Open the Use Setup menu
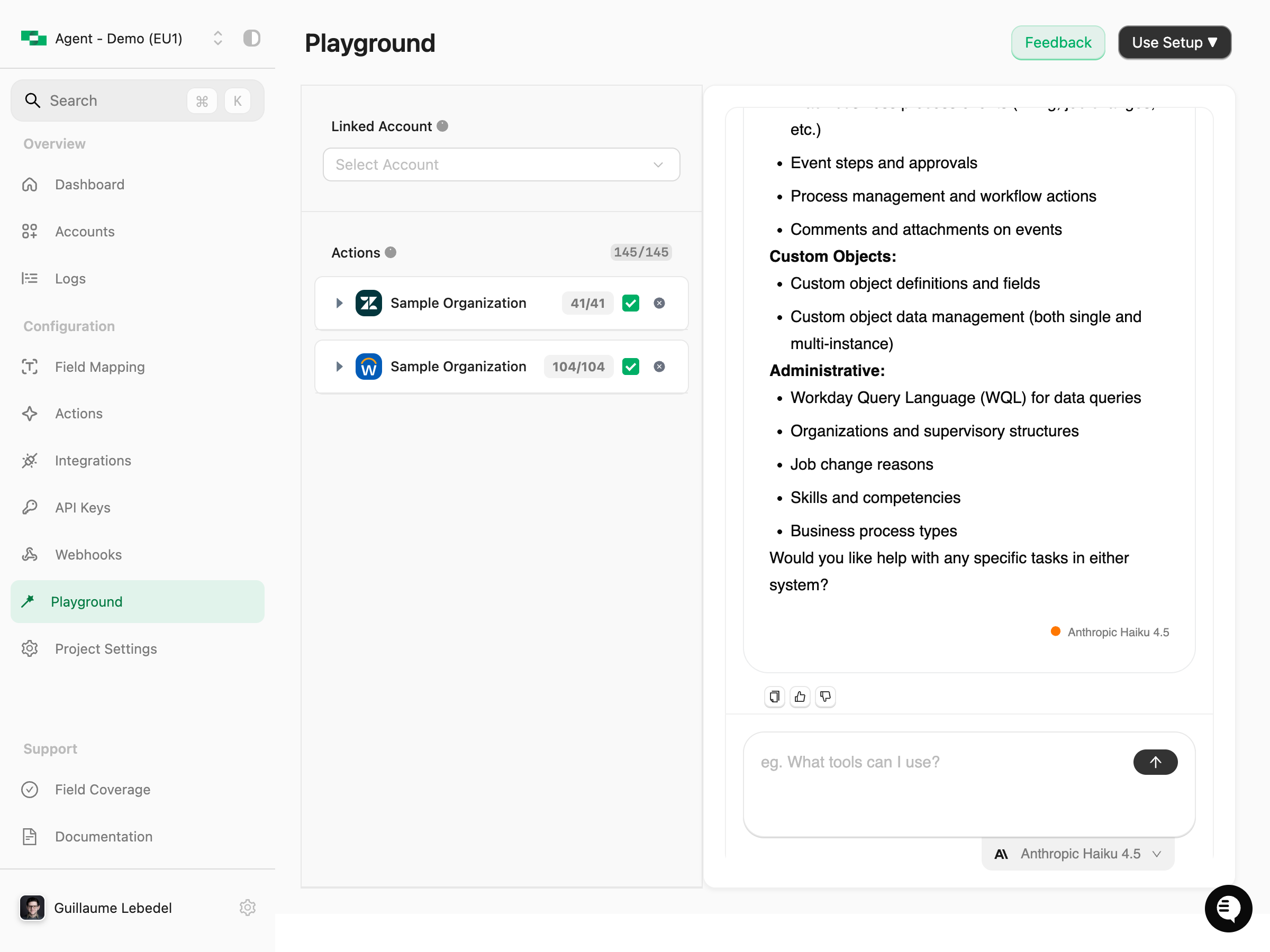 [x=1174, y=42]
